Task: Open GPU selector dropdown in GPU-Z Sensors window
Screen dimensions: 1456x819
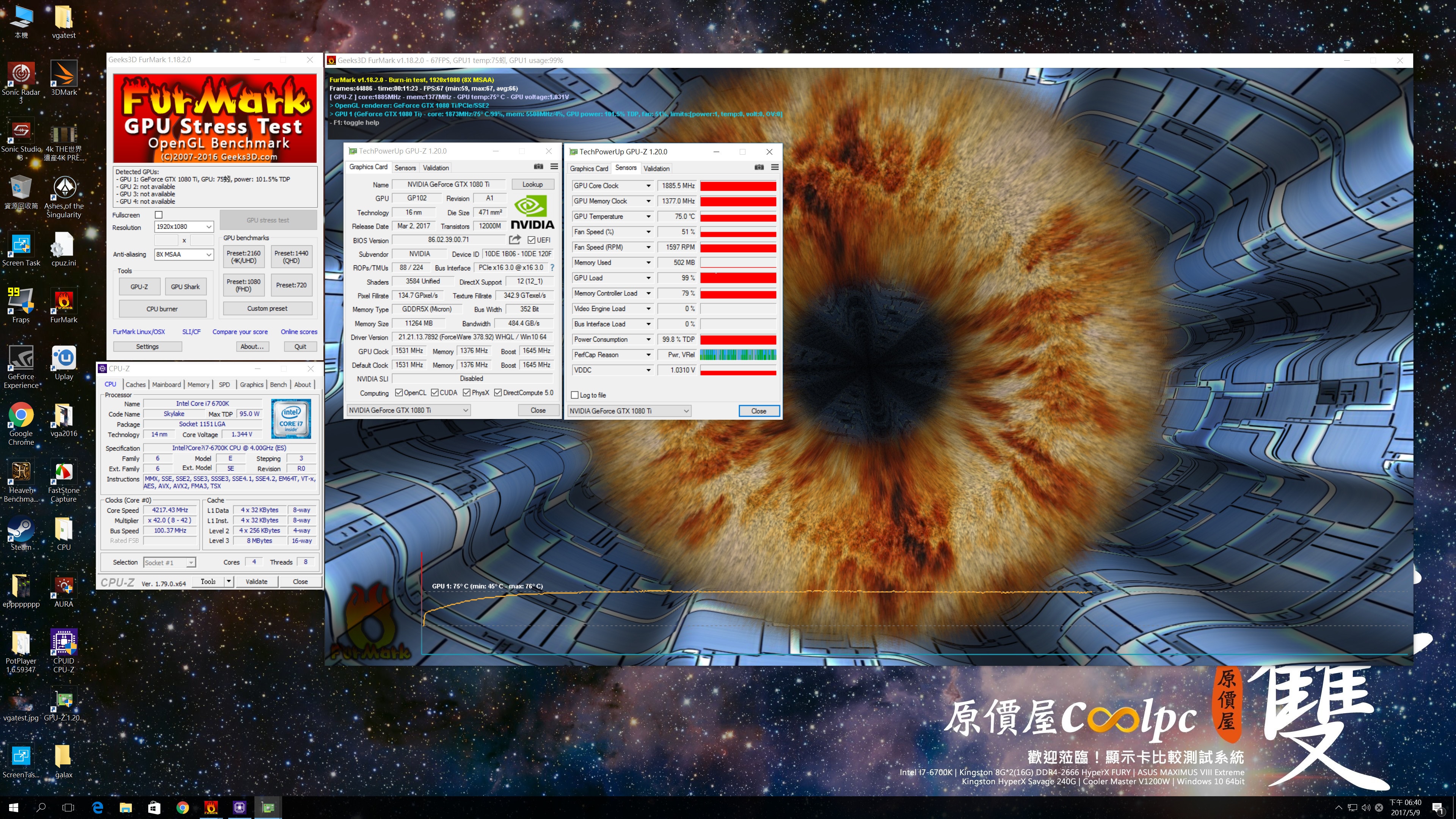Action: 629,411
